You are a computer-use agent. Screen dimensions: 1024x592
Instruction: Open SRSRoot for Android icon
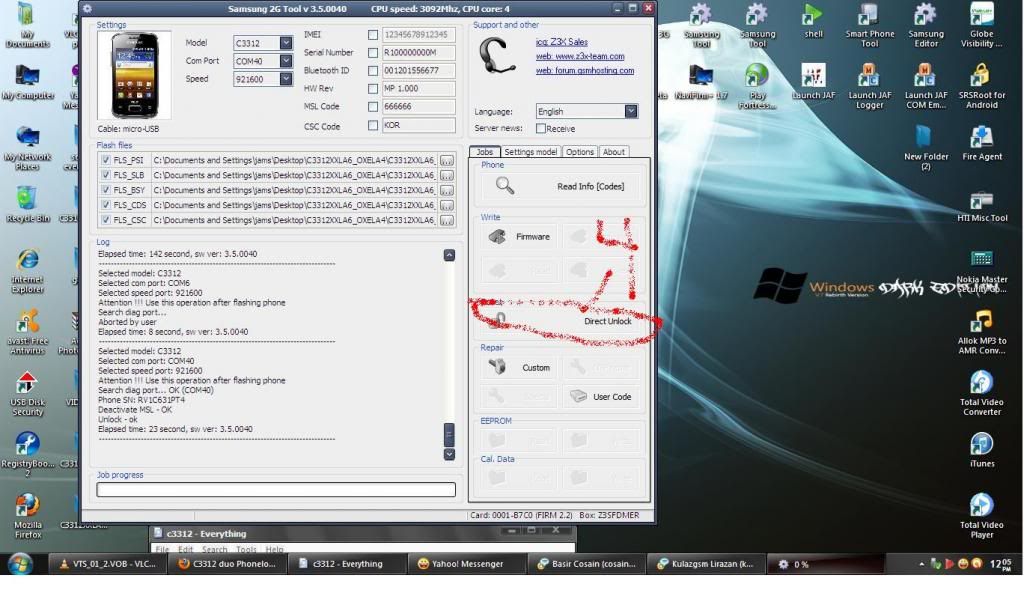(x=981, y=86)
